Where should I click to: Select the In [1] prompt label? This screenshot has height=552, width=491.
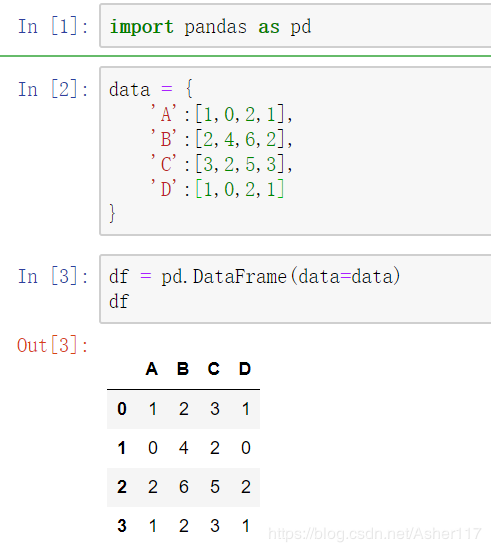[53, 26]
